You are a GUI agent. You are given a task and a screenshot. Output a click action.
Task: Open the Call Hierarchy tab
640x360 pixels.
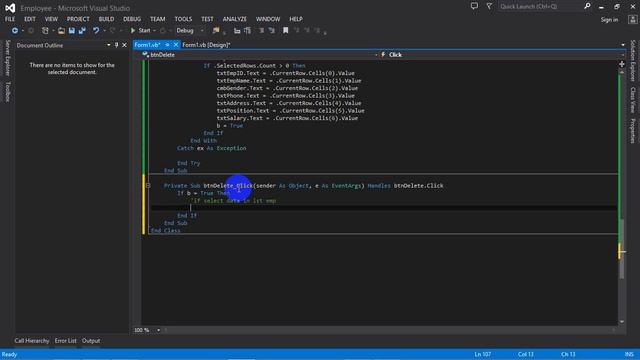32,341
